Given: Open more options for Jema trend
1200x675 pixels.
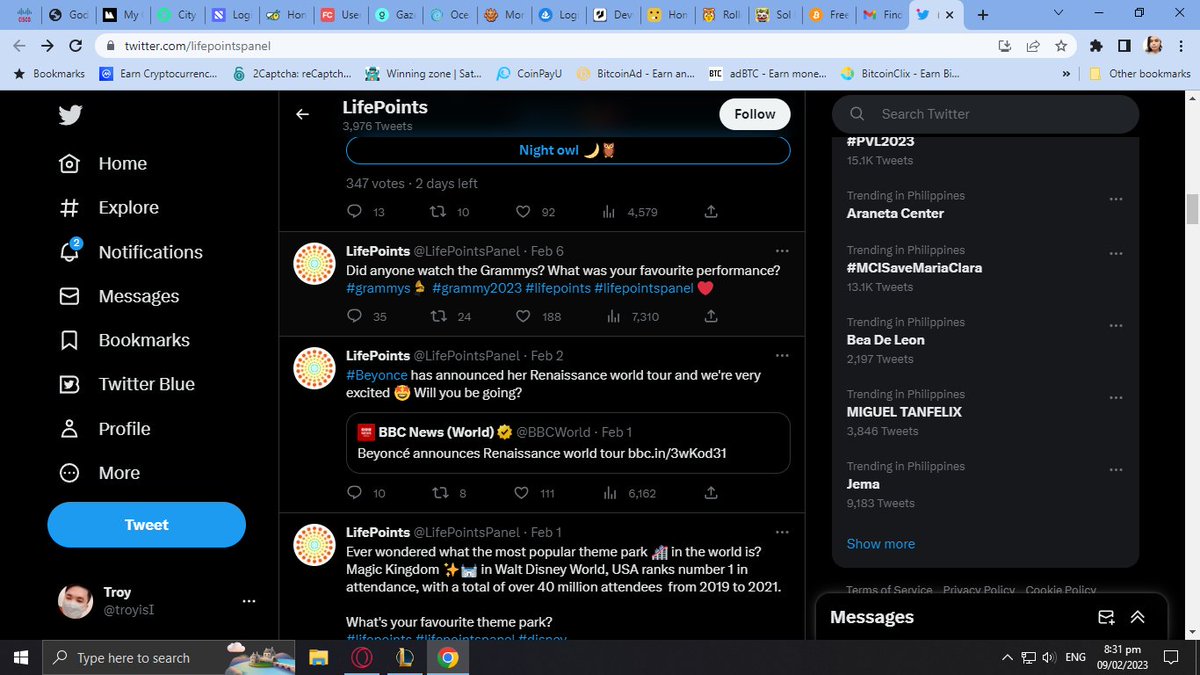Looking at the screenshot, I should (1116, 471).
